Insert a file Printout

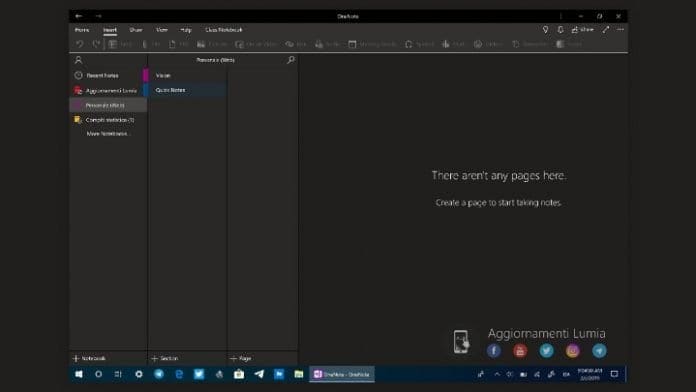tap(178, 44)
